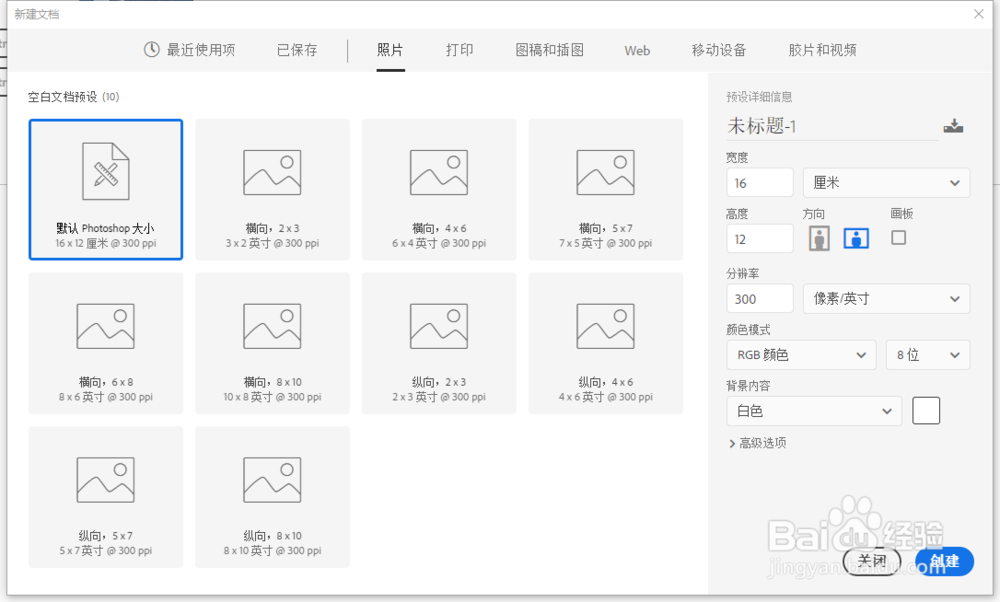This screenshot has width=1000, height=602.
Task: Expand the 高级选项 section
Action: [x=760, y=443]
